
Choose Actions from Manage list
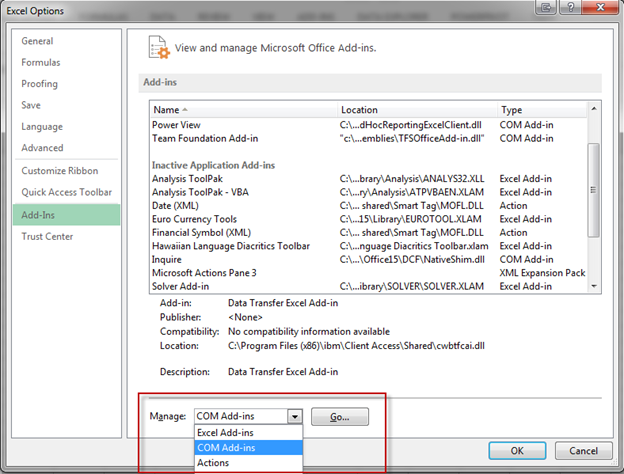(249, 463)
